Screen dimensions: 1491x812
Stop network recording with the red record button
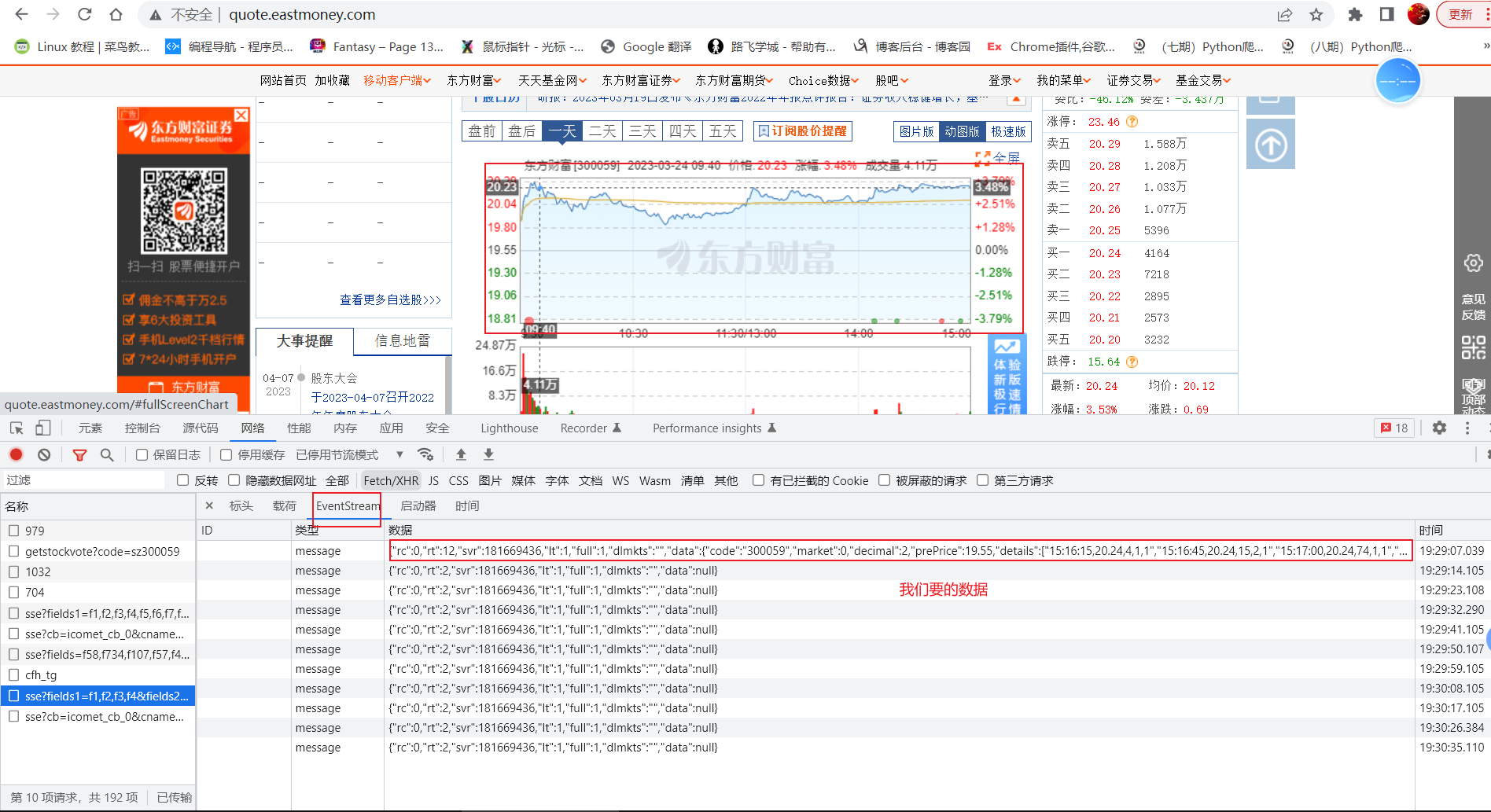[16, 454]
